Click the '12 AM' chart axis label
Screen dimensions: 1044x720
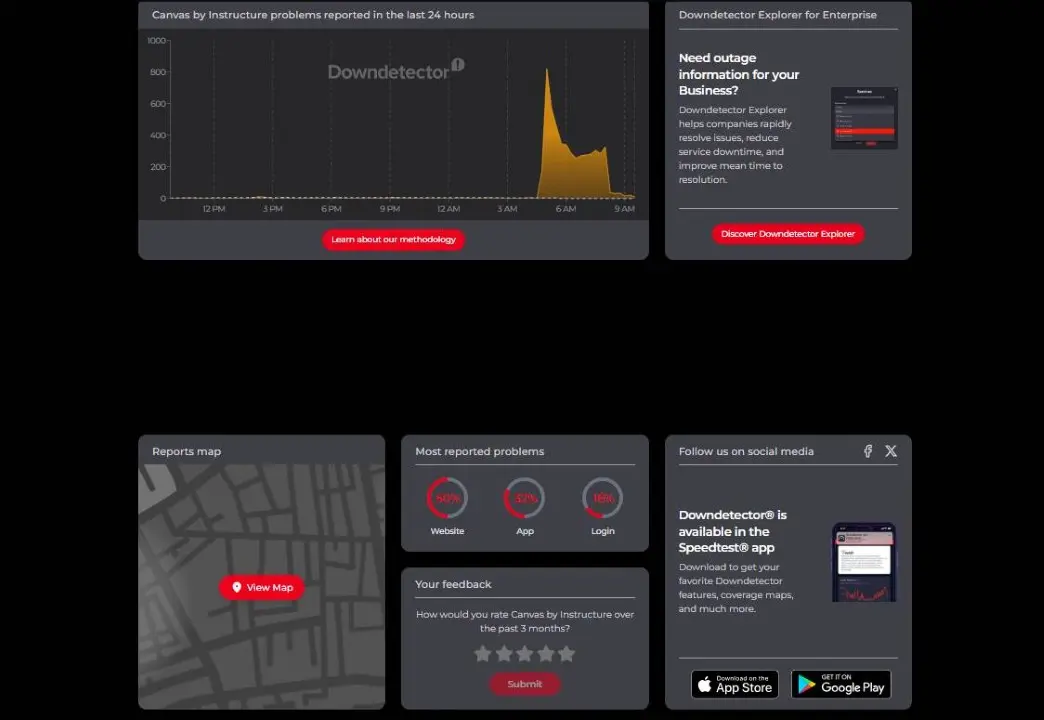point(448,208)
